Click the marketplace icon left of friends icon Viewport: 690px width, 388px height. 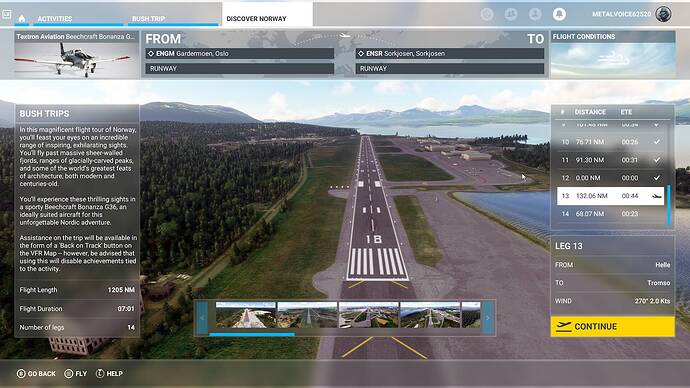pyautogui.click(x=487, y=14)
